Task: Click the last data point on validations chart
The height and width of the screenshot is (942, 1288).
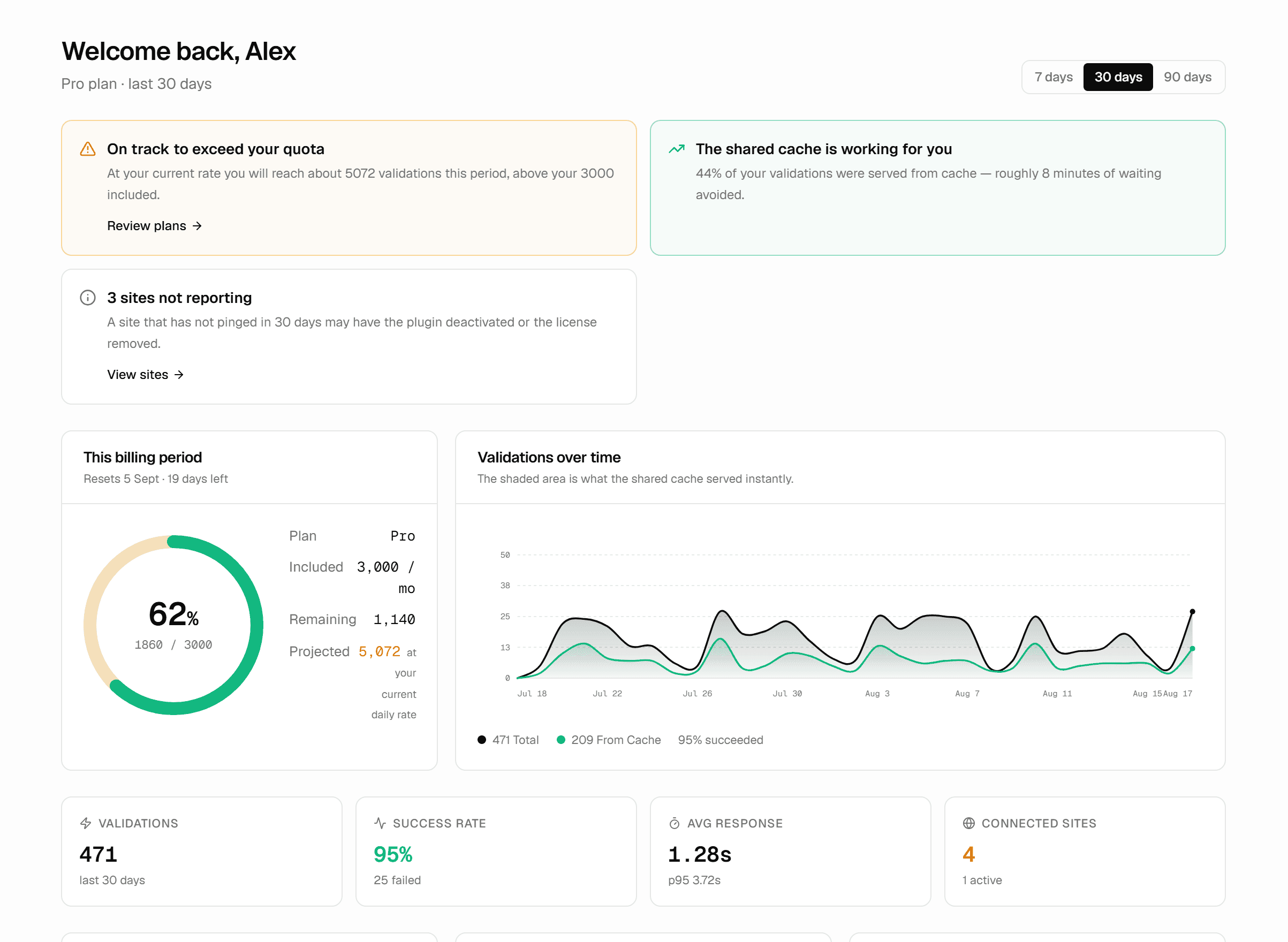Action: [x=1192, y=611]
